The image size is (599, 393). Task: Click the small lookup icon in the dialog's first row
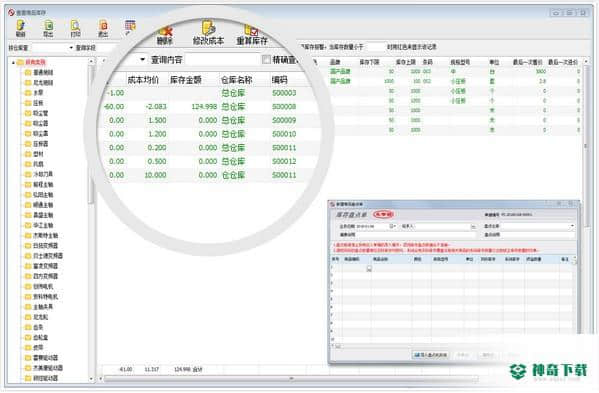point(369,269)
